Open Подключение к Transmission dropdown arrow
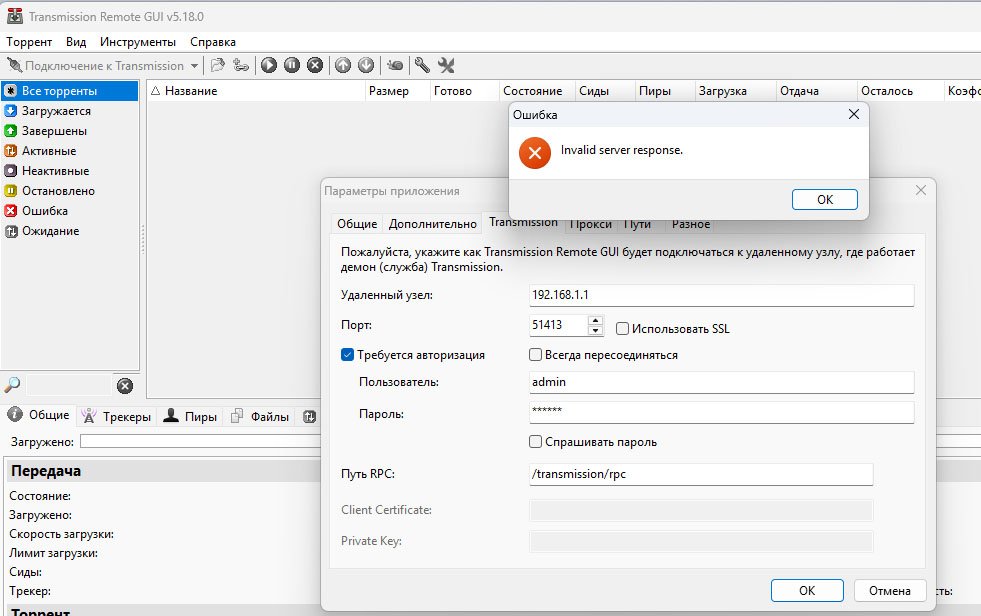 tap(194, 66)
